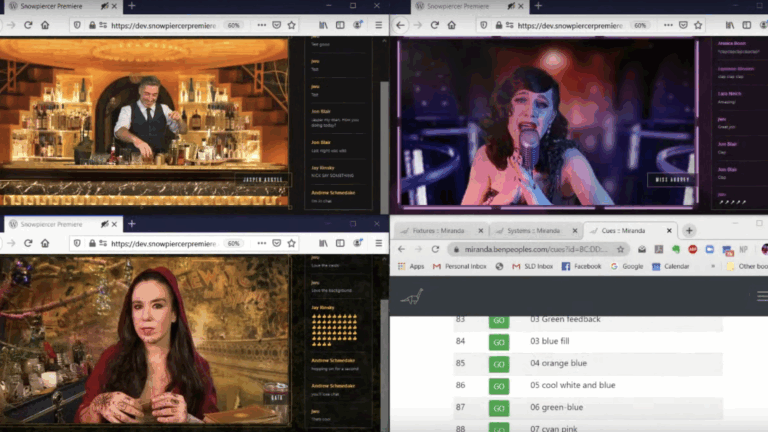
Task: Open Firefox account in top-left window
Action: click(x=358, y=24)
